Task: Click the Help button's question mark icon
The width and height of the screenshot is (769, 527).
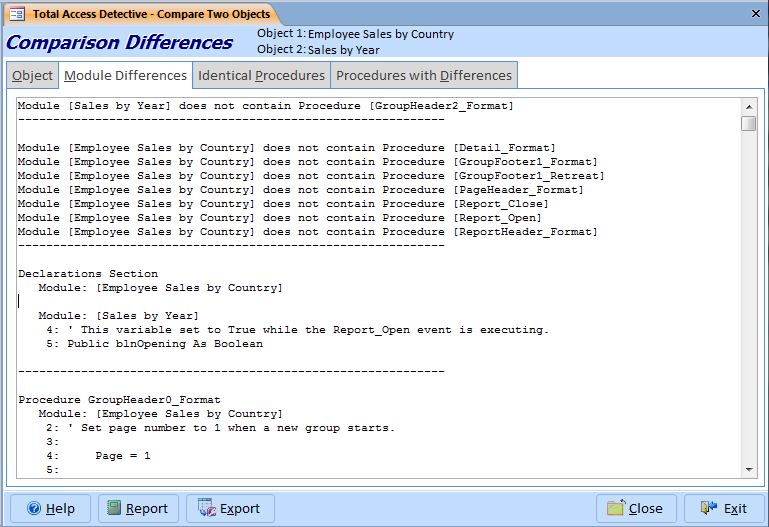Action: click(x=34, y=508)
